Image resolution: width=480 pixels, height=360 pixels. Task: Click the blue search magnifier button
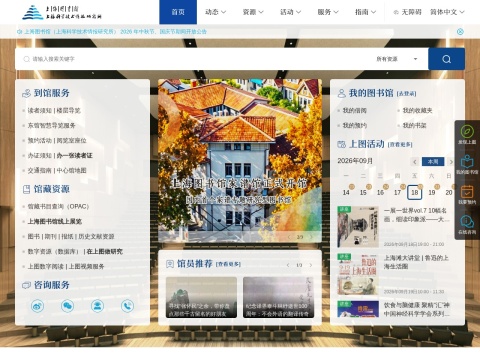(446, 59)
